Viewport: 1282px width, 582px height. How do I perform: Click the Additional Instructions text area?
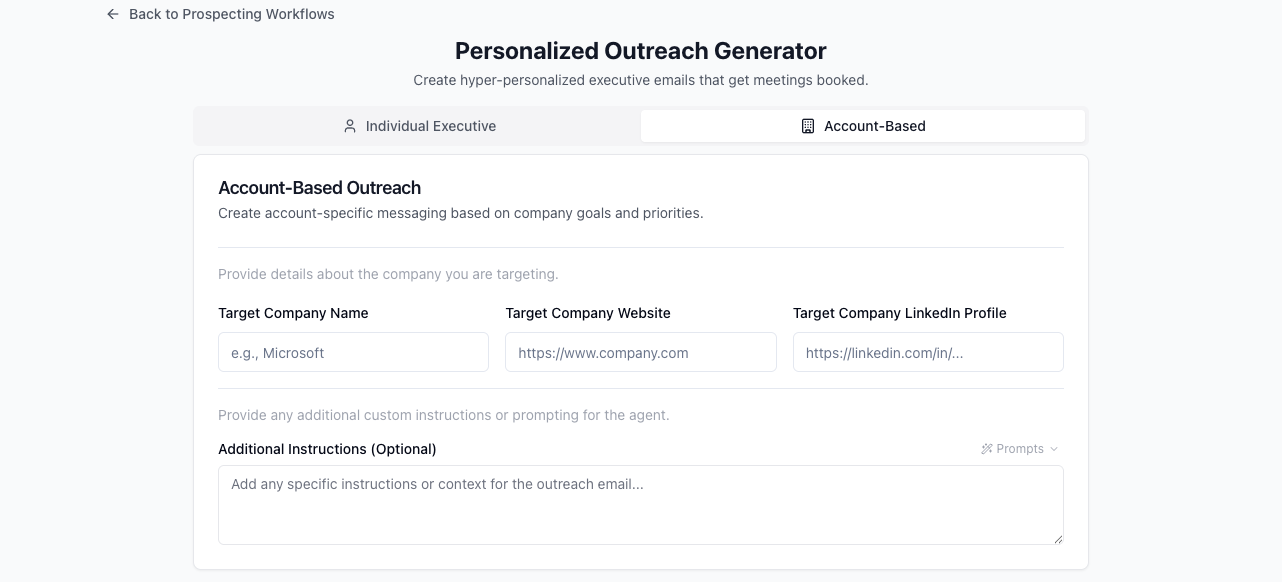point(640,504)
